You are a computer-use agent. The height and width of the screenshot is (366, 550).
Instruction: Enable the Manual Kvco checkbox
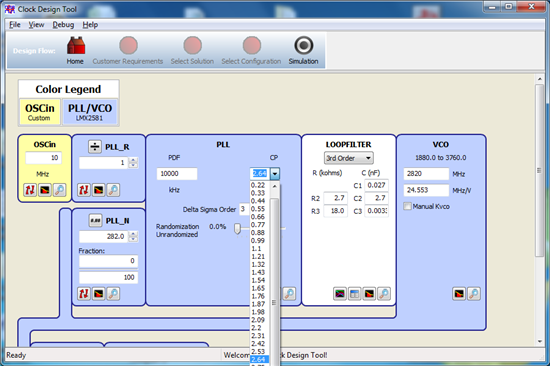[x=407, y=206]
